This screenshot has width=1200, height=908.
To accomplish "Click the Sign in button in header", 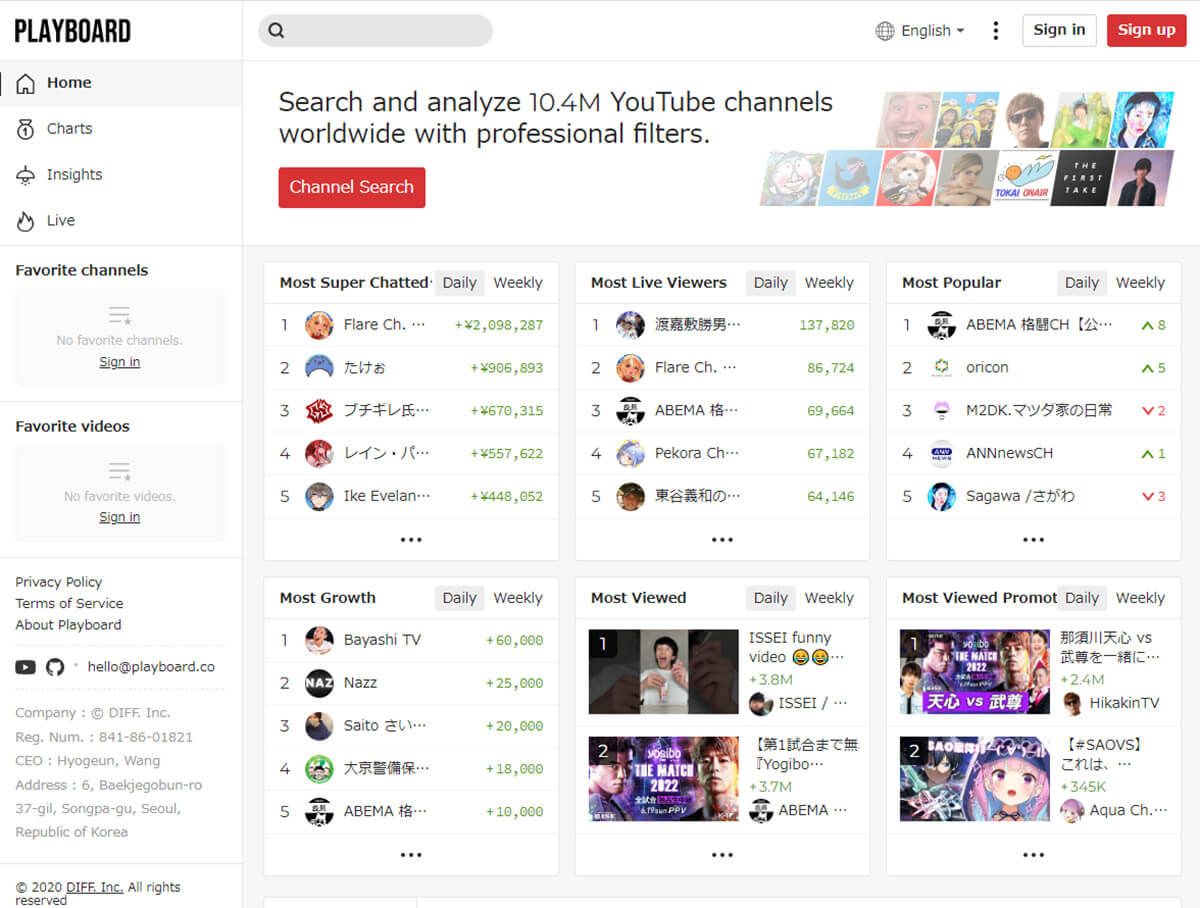I will [1059, 30].
